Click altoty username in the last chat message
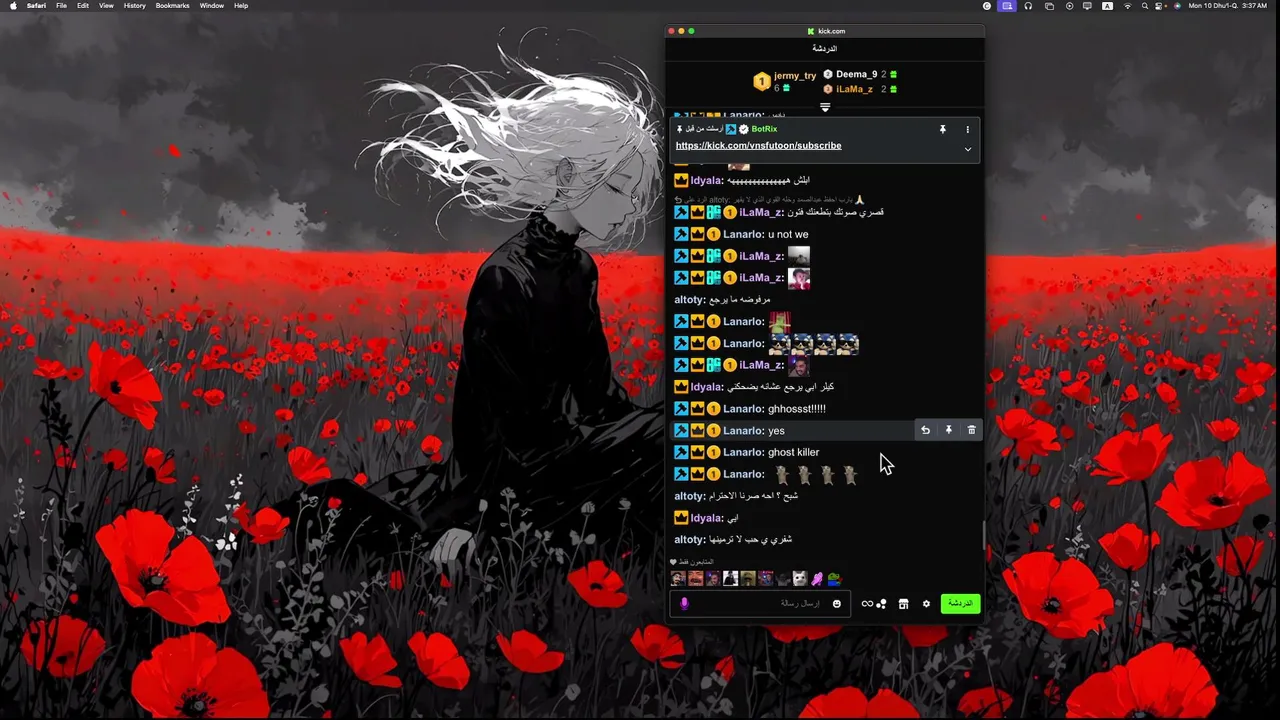 point(689,539)
